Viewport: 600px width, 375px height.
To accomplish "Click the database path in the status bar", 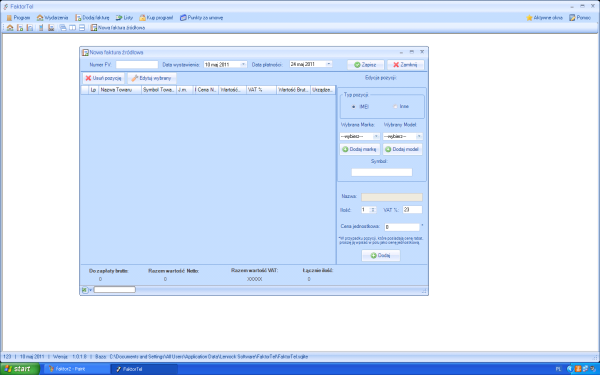I will 209,357.
